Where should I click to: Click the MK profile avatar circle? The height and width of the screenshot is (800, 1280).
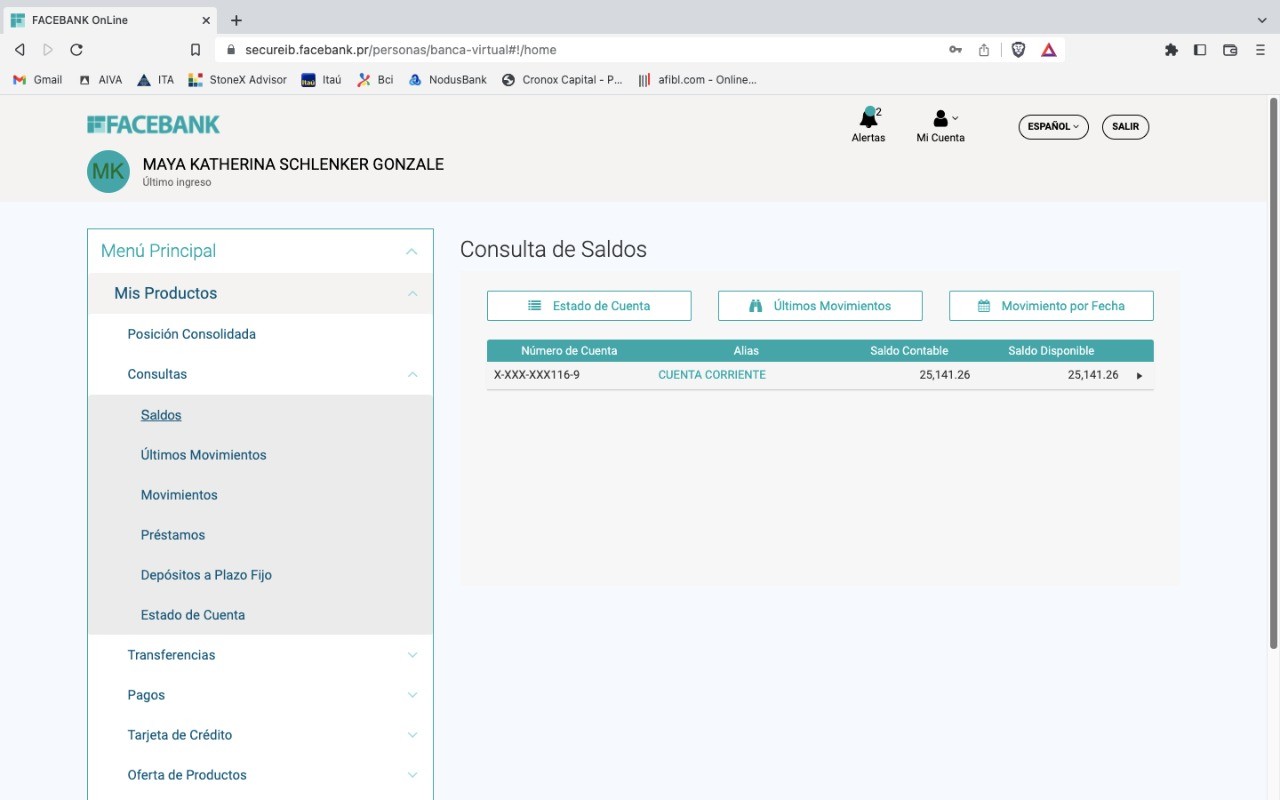coord(108,171)
